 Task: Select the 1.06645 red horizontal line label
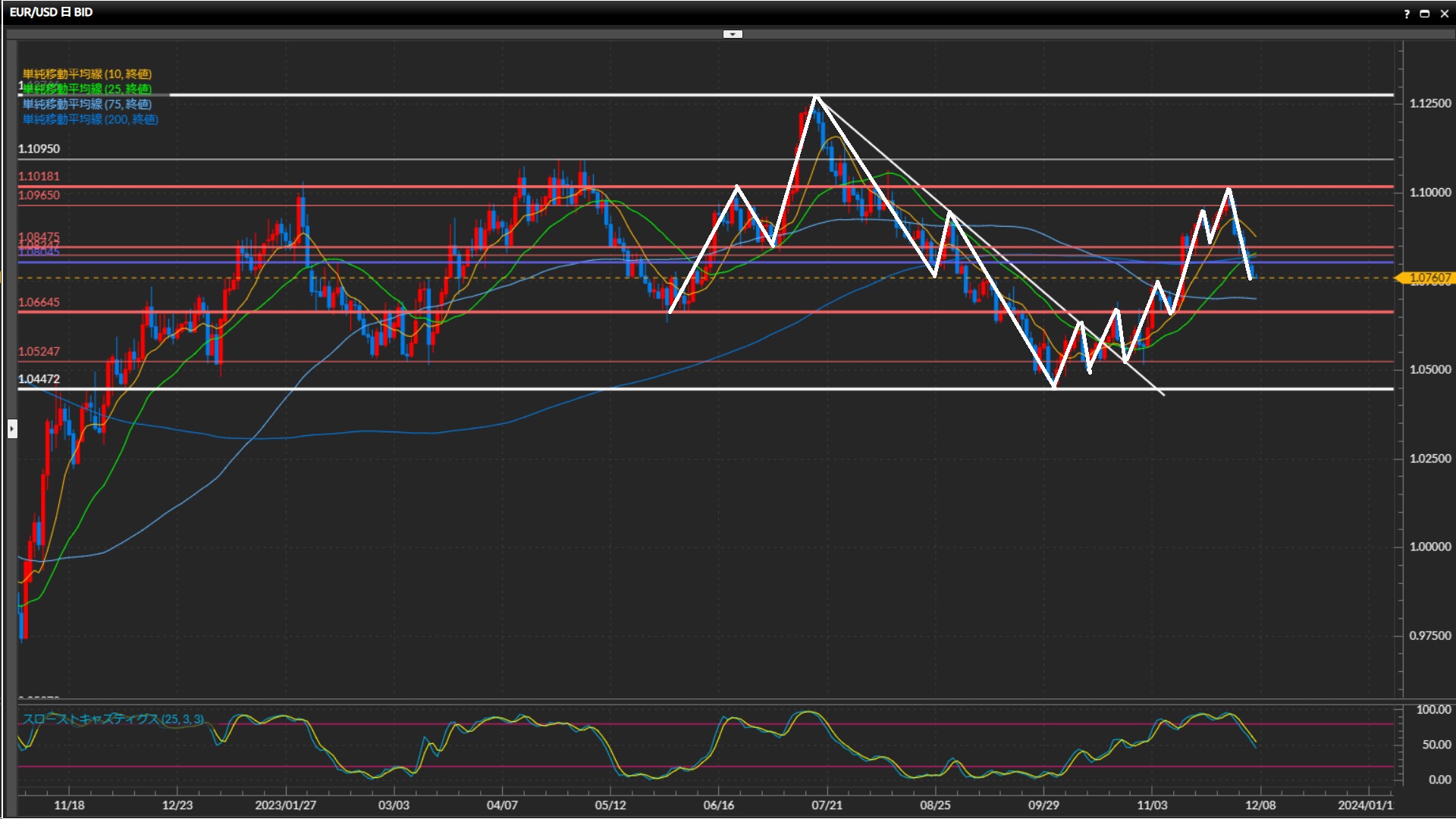39,302
